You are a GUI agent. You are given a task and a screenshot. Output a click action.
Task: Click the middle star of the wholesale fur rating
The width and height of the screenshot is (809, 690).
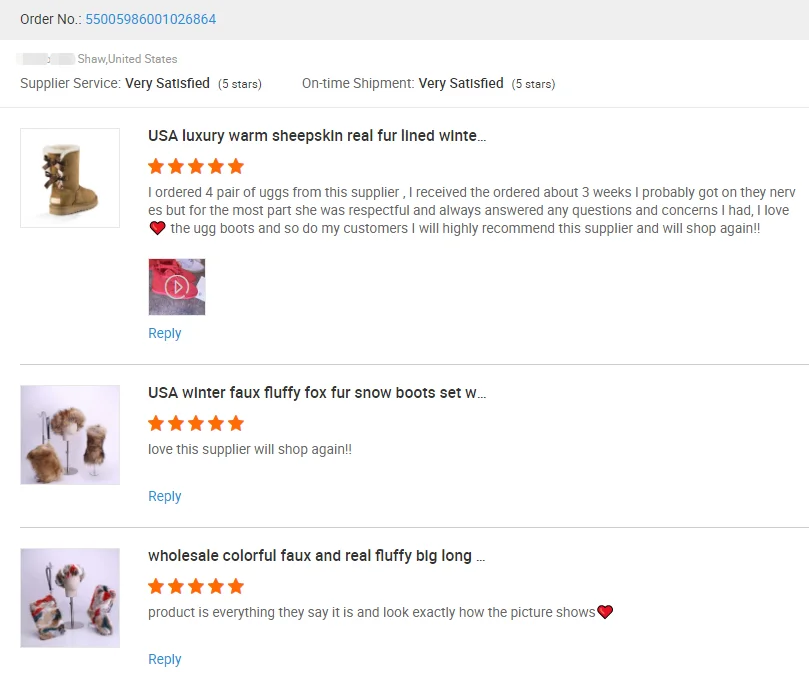[197, 586]
